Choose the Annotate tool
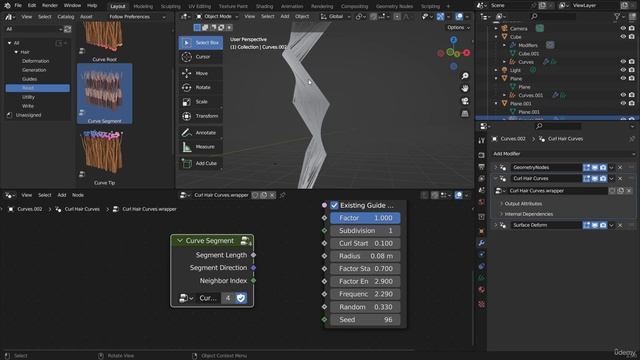The height and width of the screenshot is (360, 640). [201, 133]
